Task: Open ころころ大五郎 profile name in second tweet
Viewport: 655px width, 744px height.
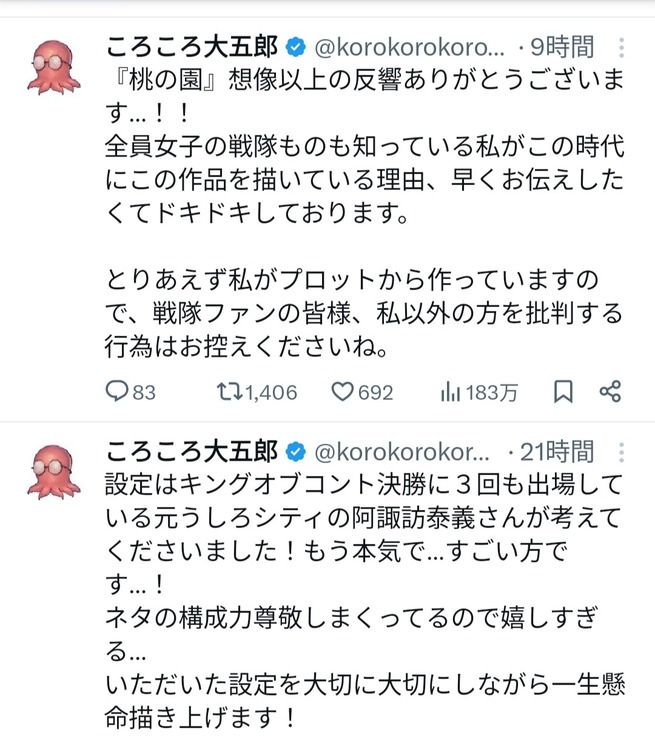Action: tap(192, 451)
